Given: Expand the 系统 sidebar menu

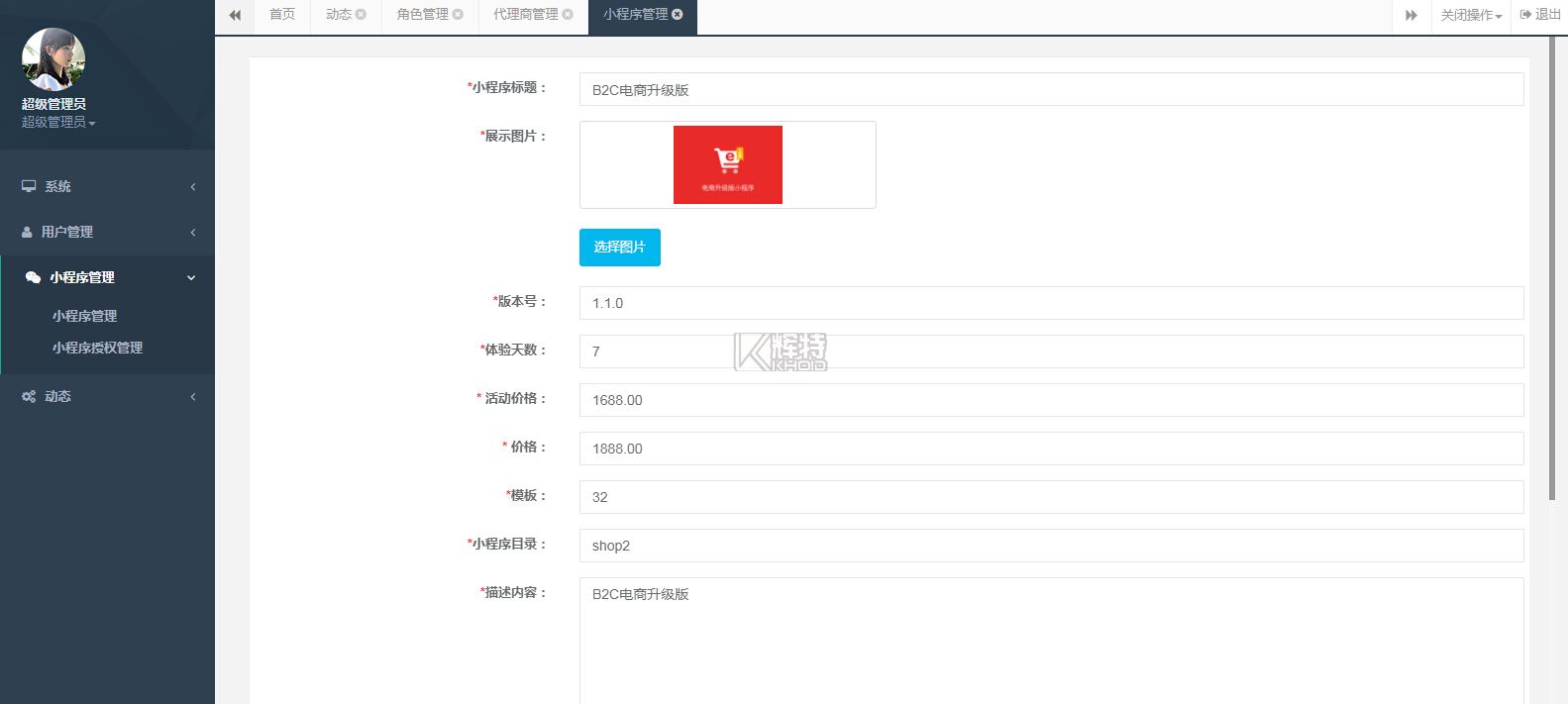Looking at the screenshot, I should click(107, 186).
